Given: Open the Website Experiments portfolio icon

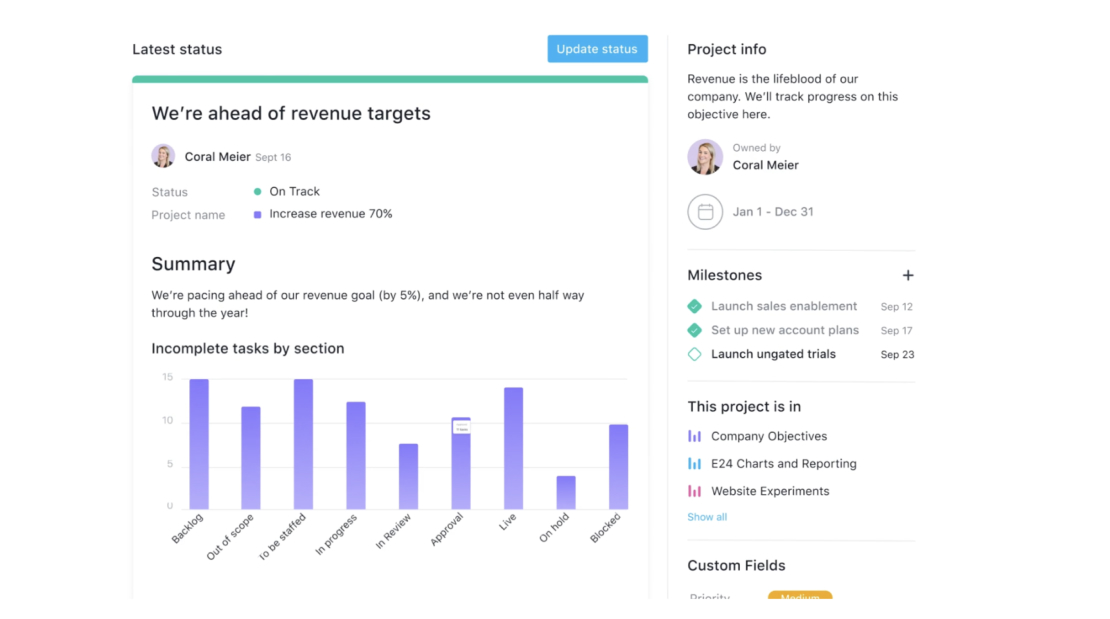Looking at the screenshot, I should (x=694, y=491).
